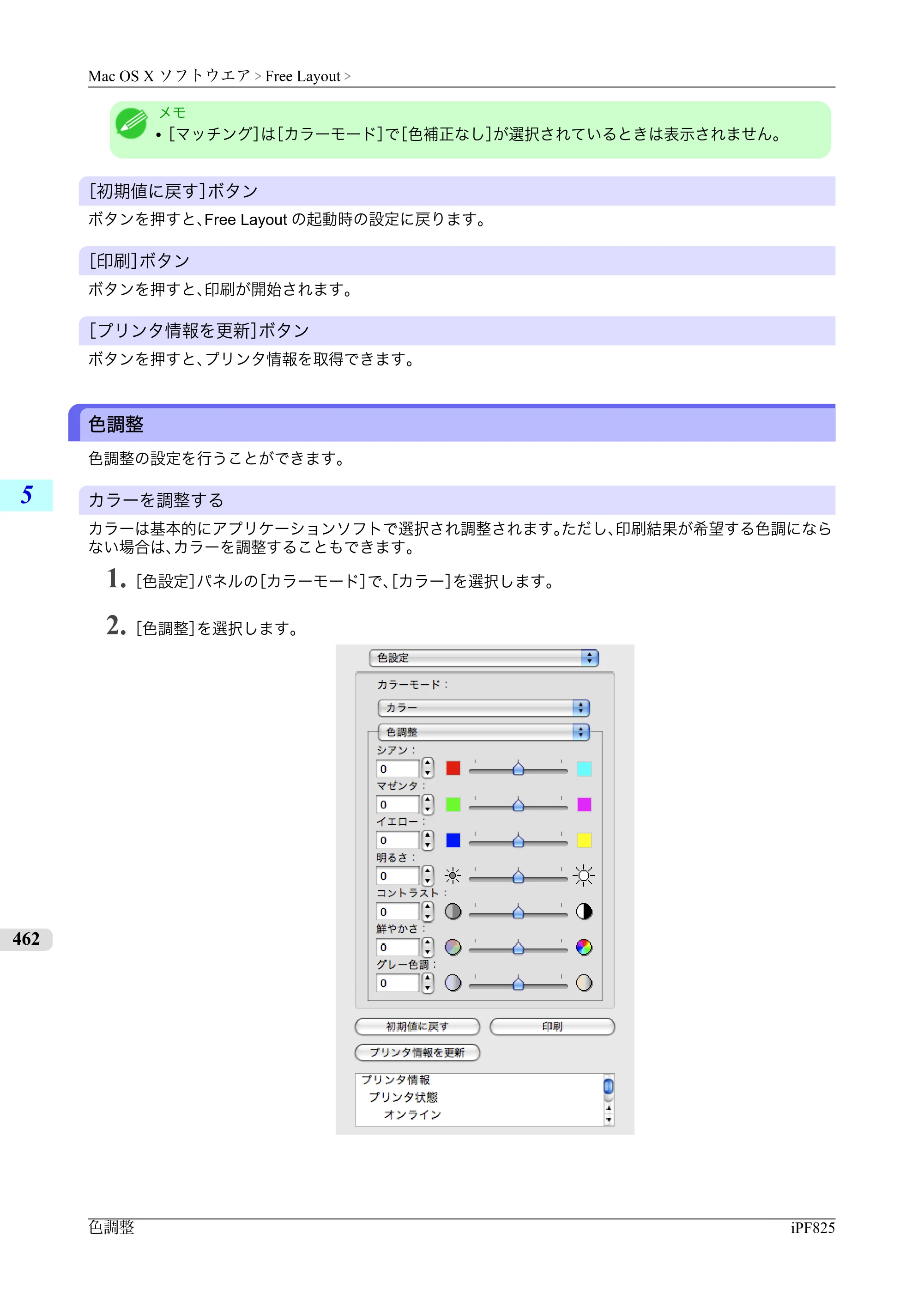Click the yellow swatch in the Yellow row
The height and width of the screenshot is (1307, 924).
point(584,840)
